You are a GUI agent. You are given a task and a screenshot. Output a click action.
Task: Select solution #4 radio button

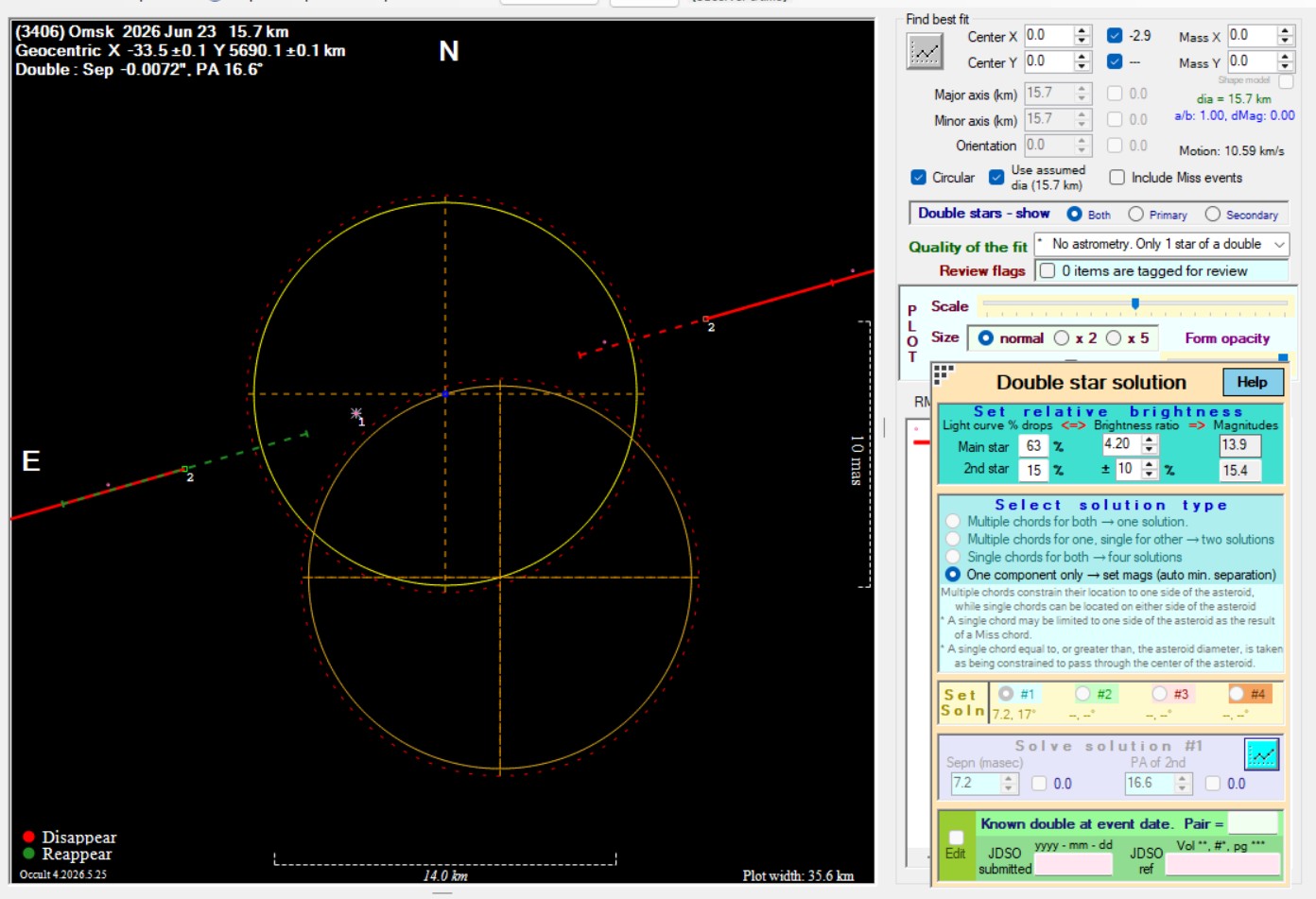pos(1237,694)
